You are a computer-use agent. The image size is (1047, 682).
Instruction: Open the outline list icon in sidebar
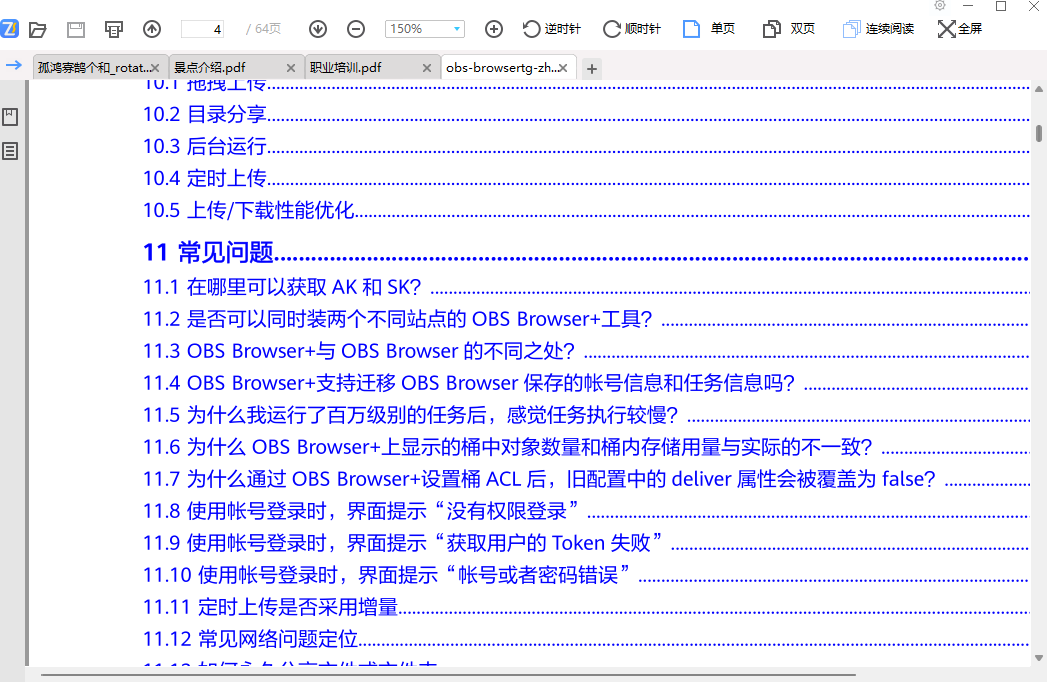click(10, 151)
